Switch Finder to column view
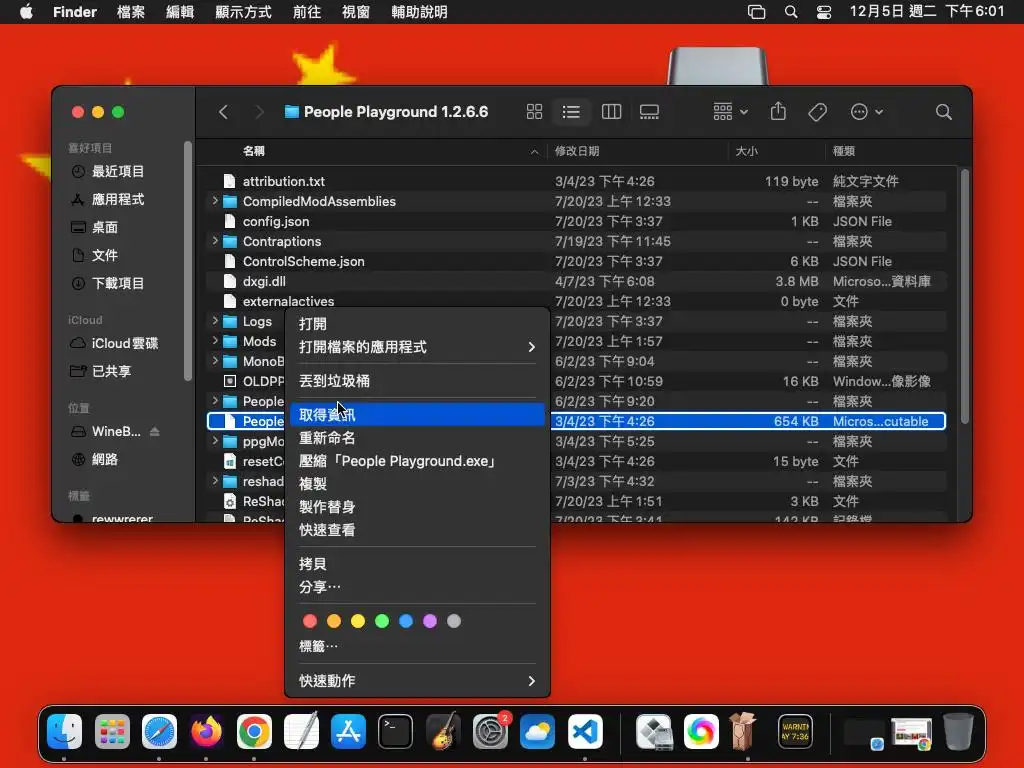1024x768 pixels. point(611,112)
